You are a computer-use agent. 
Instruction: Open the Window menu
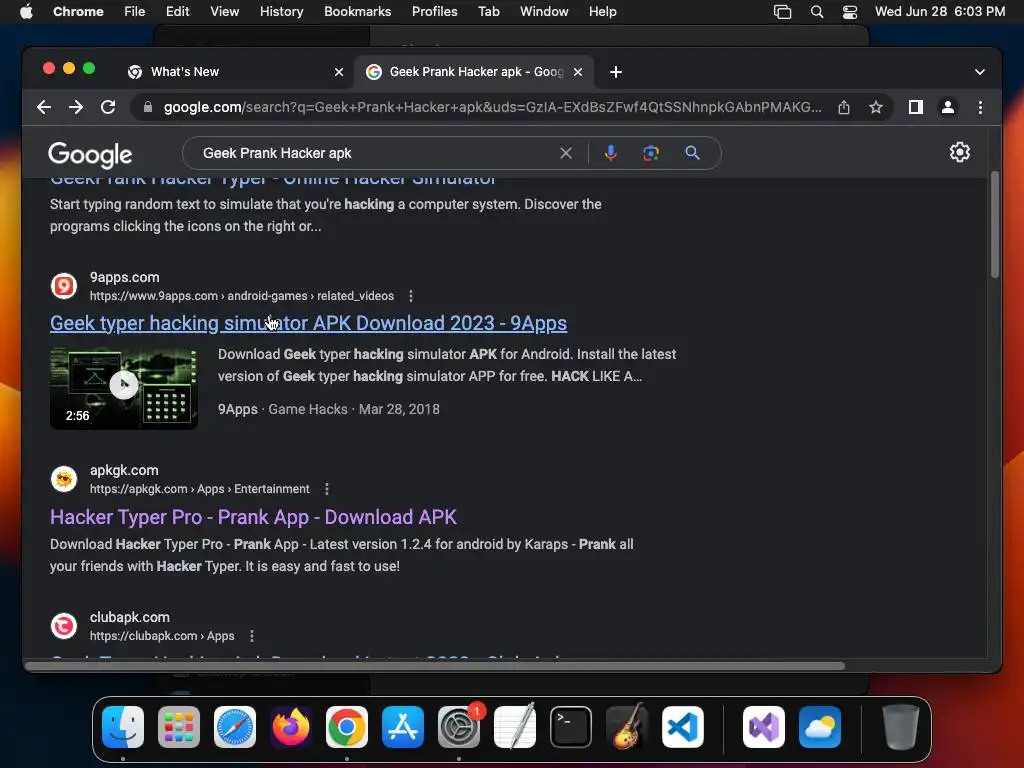pyautogui.click(x=544, y=11)
